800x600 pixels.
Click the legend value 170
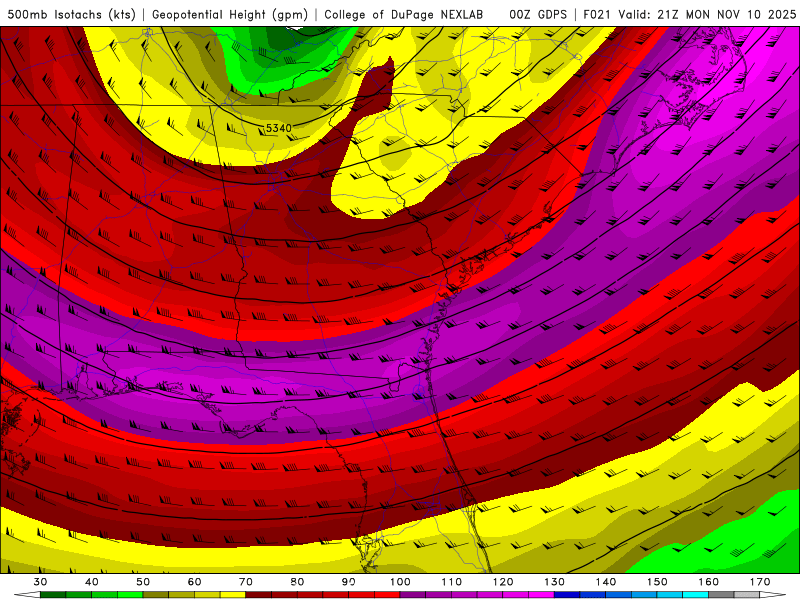[760, 582]
